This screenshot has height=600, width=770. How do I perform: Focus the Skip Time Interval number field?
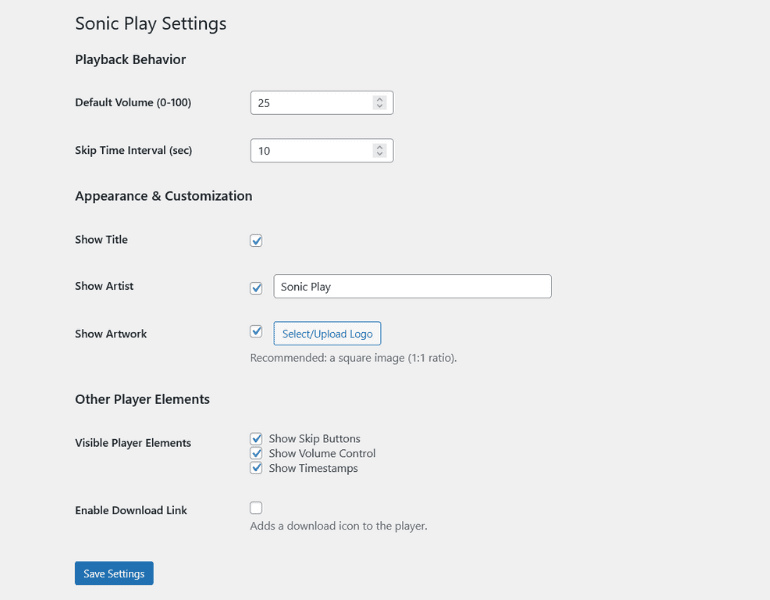point(310,151)
